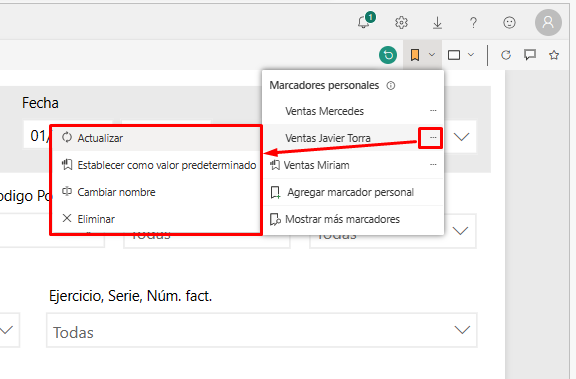The image size is (576, 379).
Task: Open settings gear icon
Action: click(401, 22)
